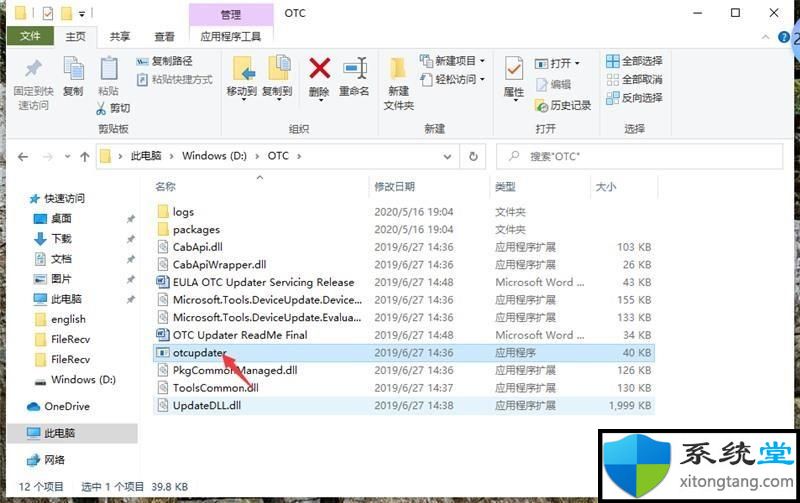This screenshot has height=503, width=800.
Task: Expand address bar history dropdown
Action: point(447,157)
